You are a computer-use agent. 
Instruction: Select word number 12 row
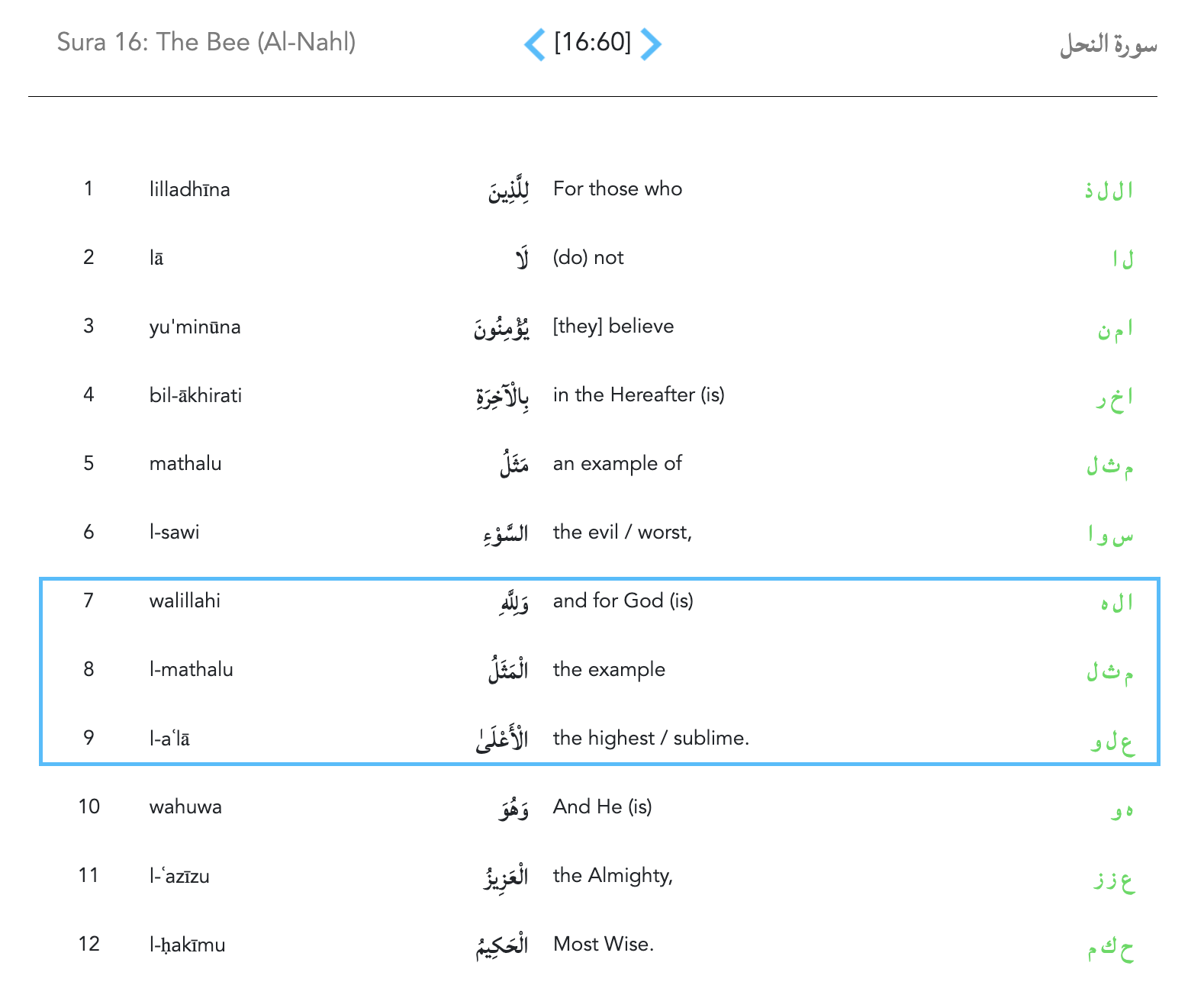(x=89, y=944)
